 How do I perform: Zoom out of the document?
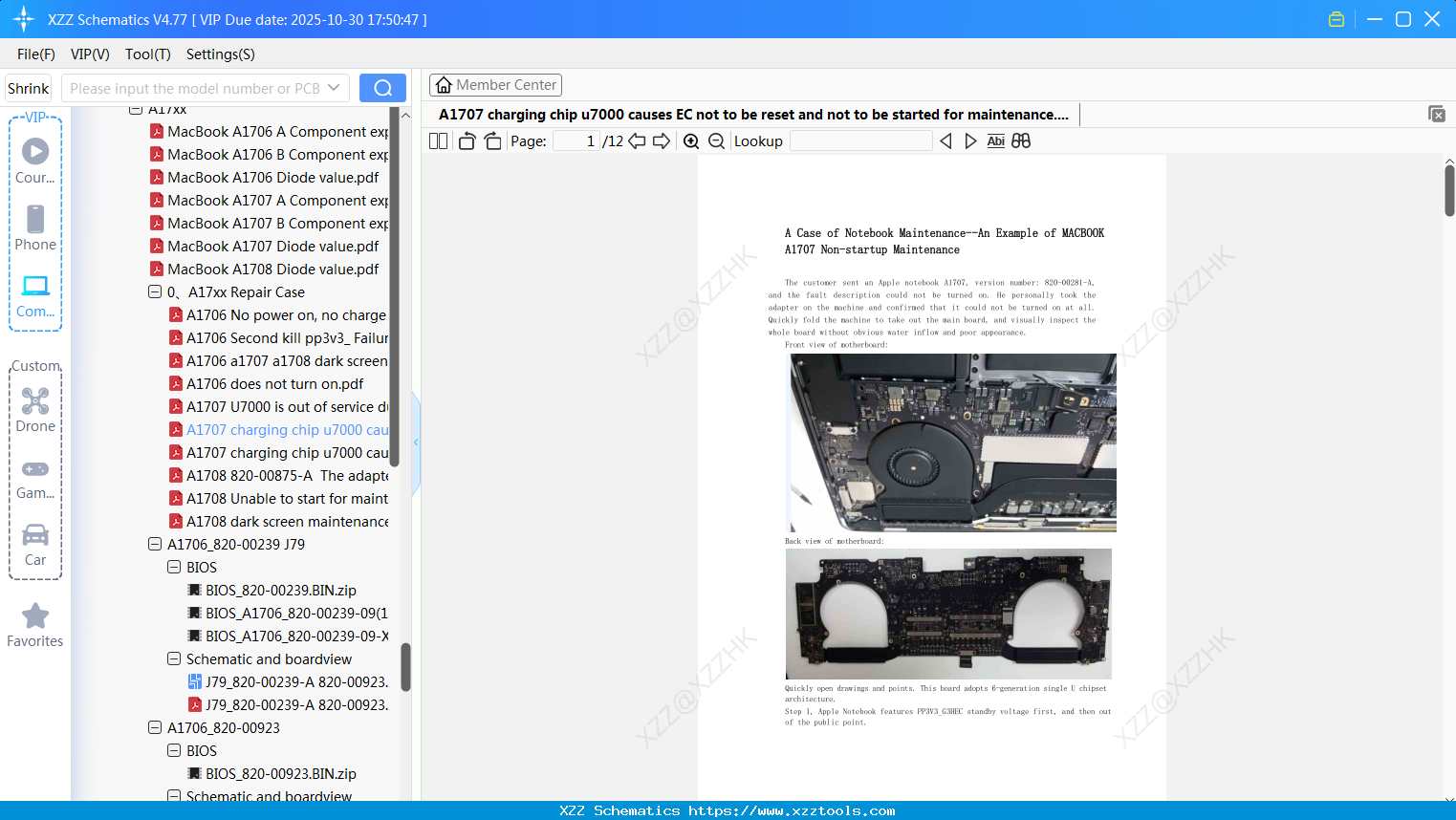[716, 141]
